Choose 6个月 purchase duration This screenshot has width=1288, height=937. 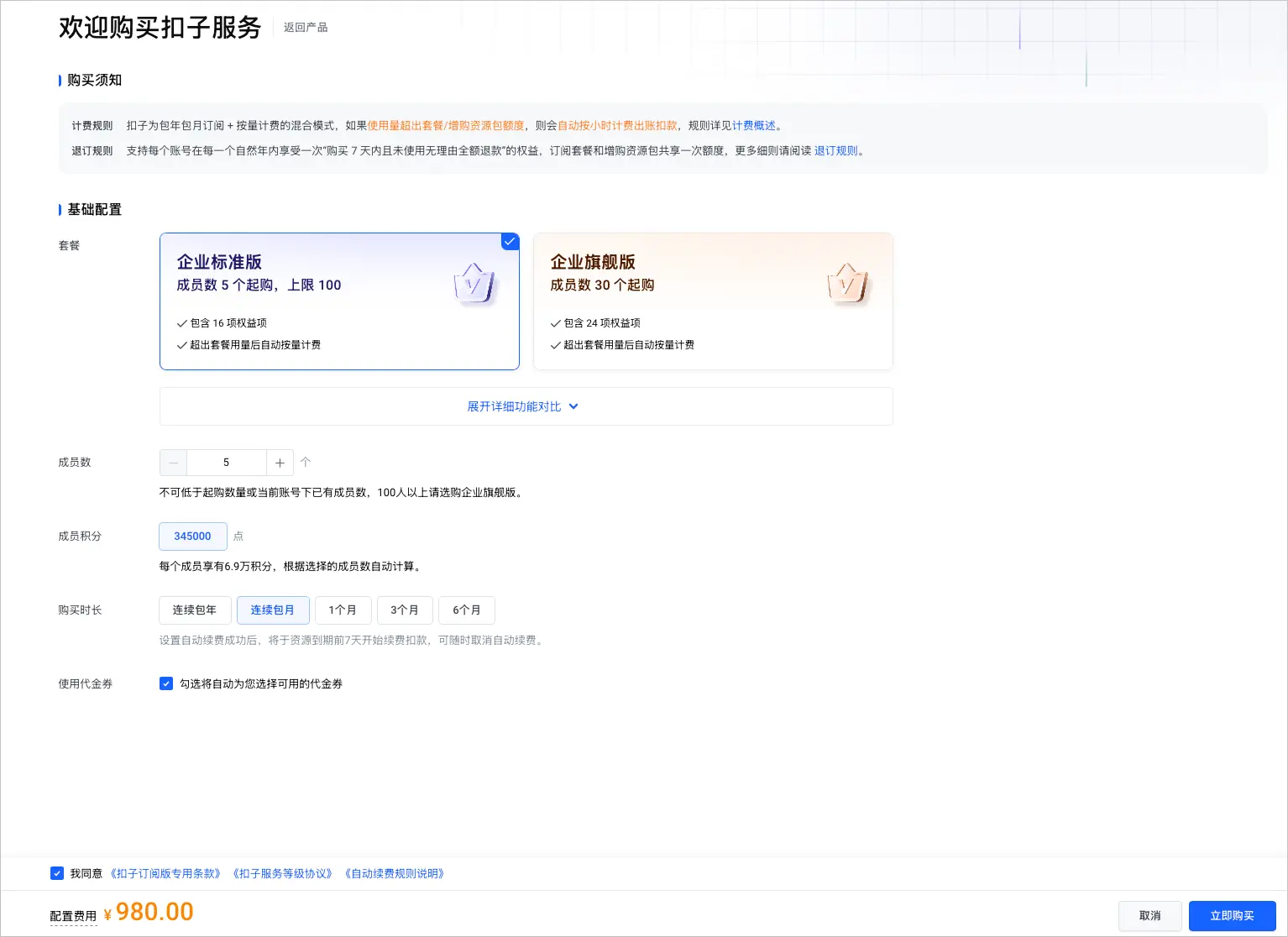(467, 610)
